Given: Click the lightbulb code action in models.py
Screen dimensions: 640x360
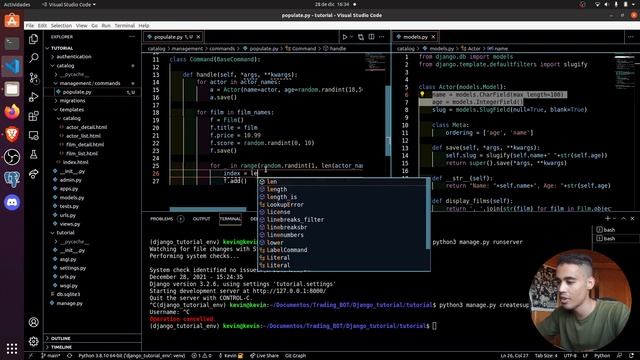Looking at the screenshot, I should (x=422, y=94).
